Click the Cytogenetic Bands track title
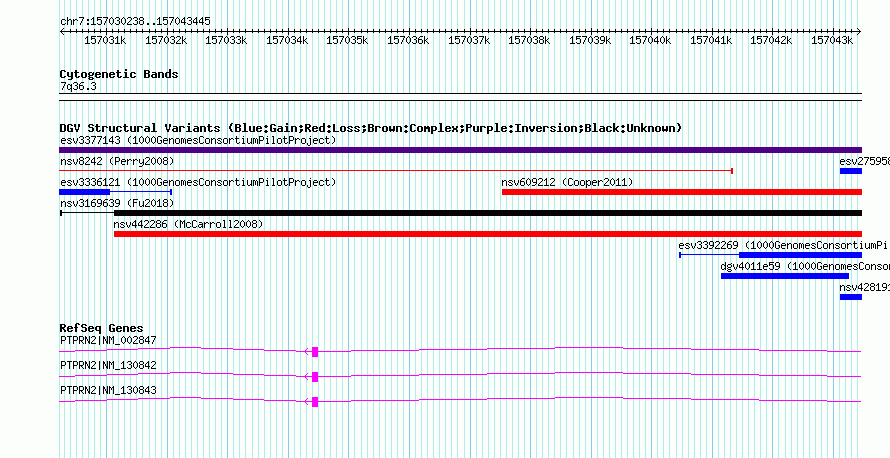Image resolution: width=890 pixels, height=458 pixels. pos(119,74)
